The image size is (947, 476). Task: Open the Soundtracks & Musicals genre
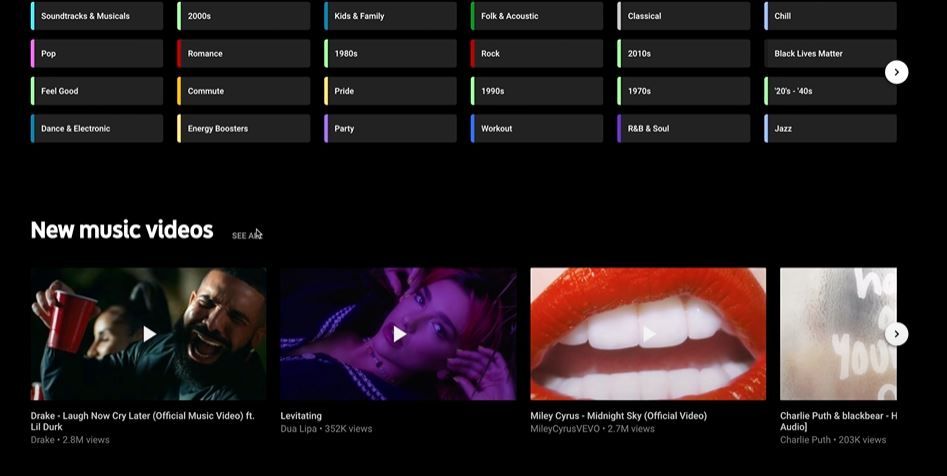point(97,16)
